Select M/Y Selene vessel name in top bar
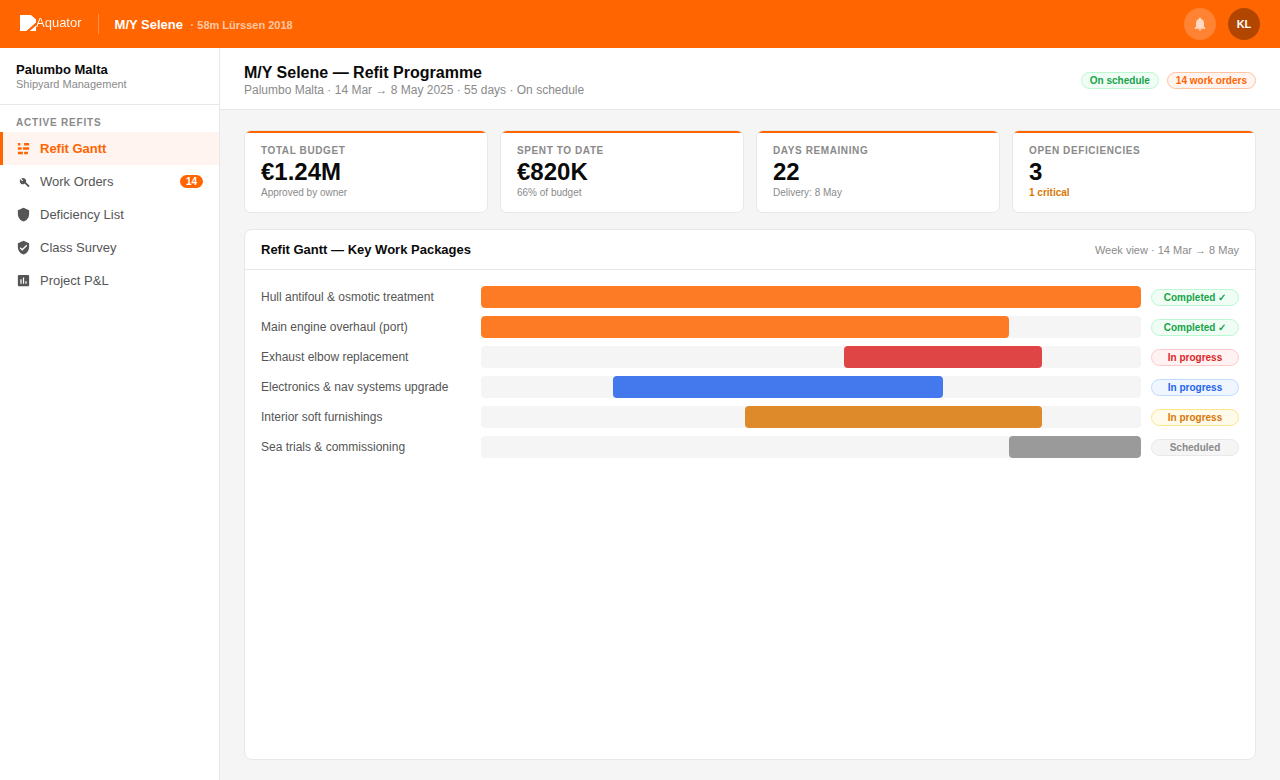Image resolution: width=1280 pixels, height=780 pixels. pos(148,24)
